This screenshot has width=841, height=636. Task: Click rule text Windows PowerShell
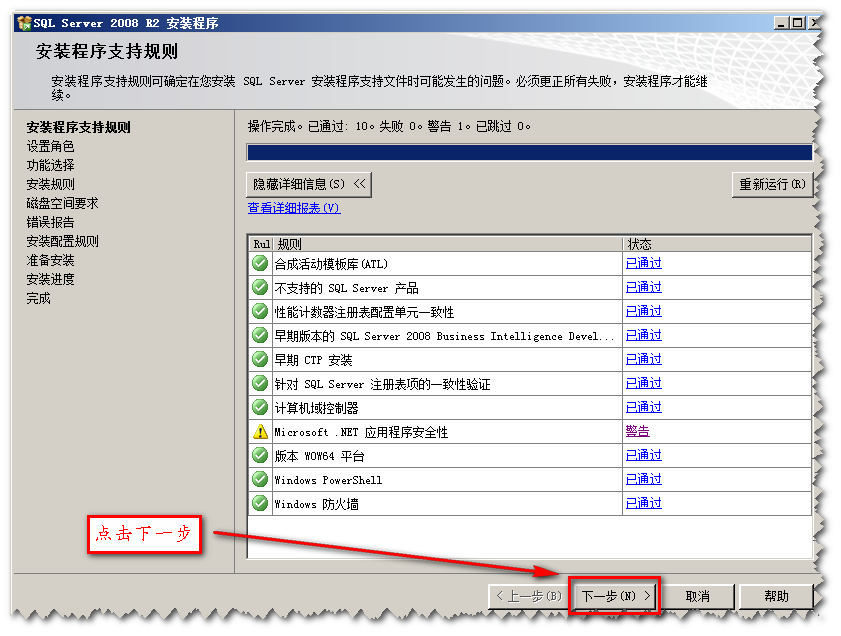328,480
